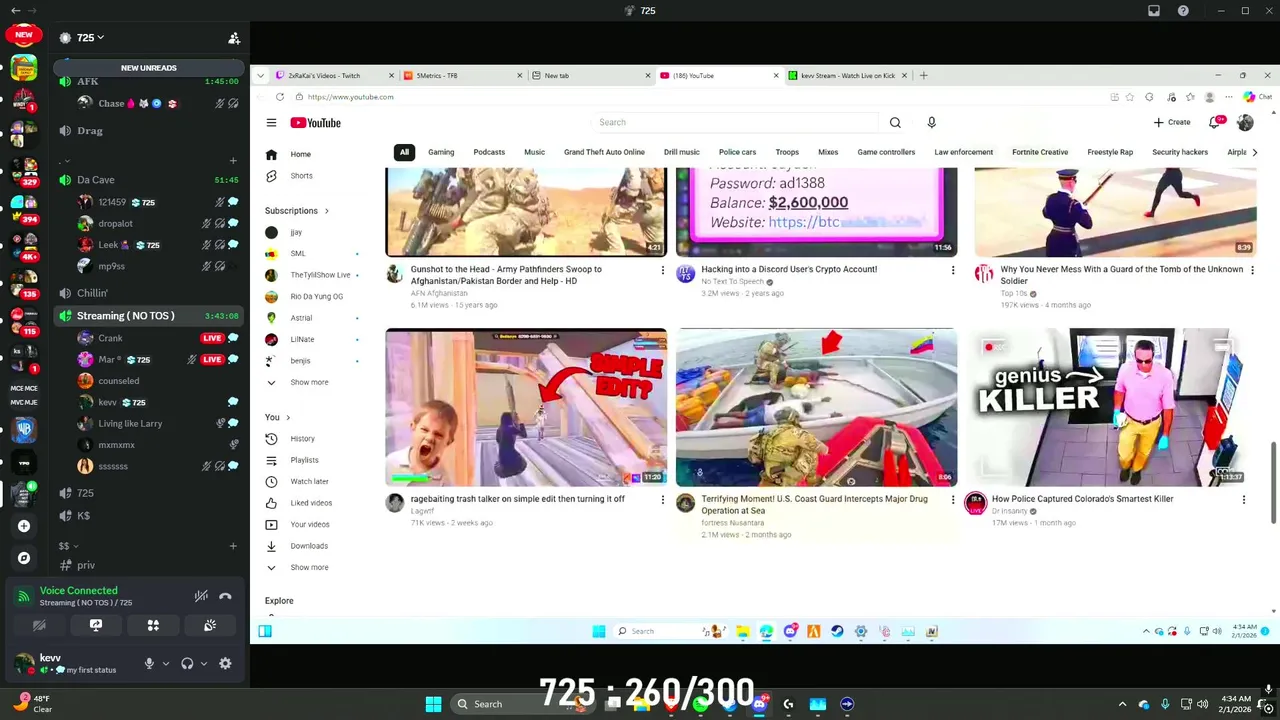The image size is (1280, 720).
Task: Join the Drag voice channel
Action: [x=148, y=131]
